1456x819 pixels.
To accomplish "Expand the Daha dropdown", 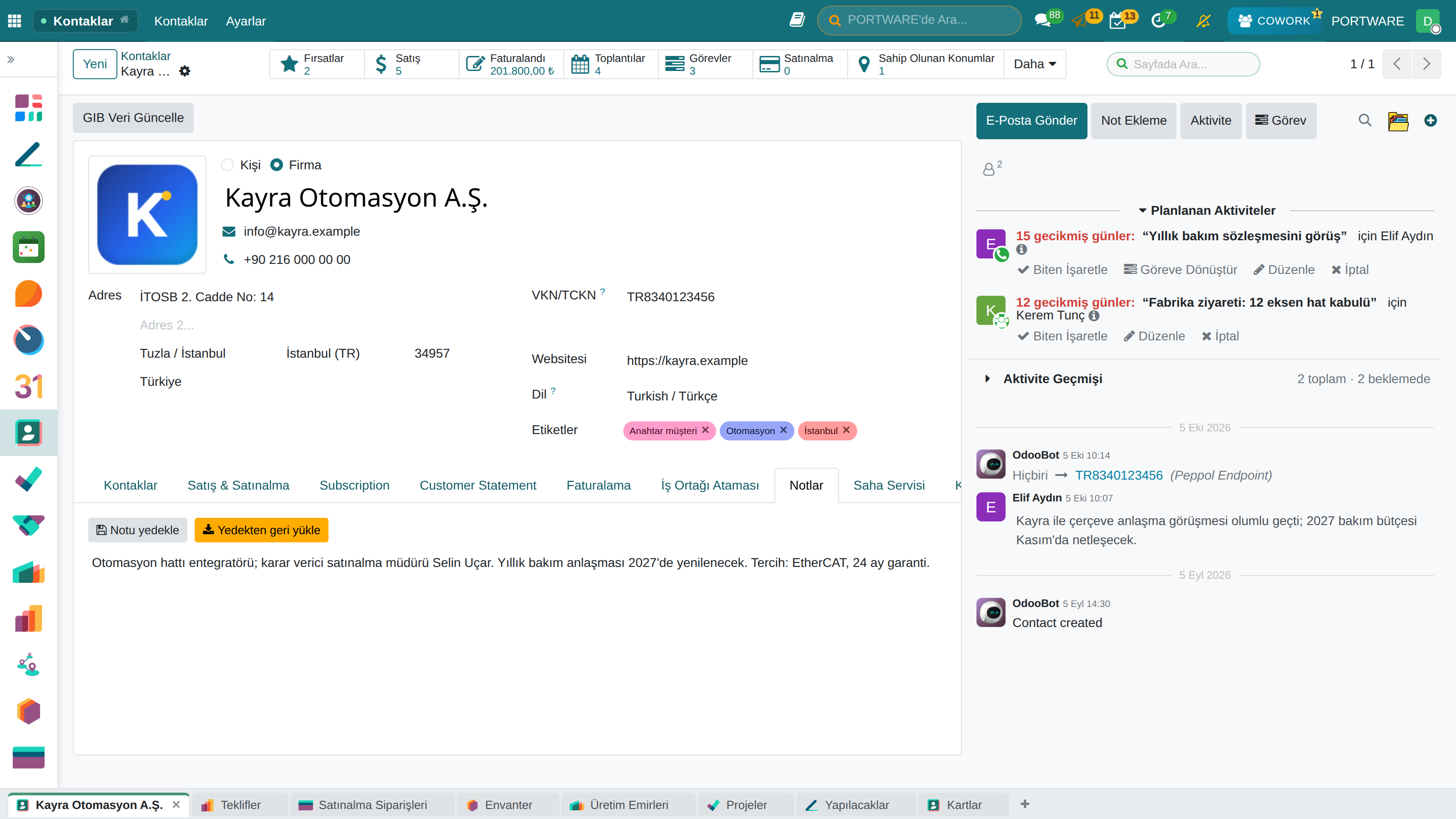I will pyautogui.click(x=1035, y=64).
